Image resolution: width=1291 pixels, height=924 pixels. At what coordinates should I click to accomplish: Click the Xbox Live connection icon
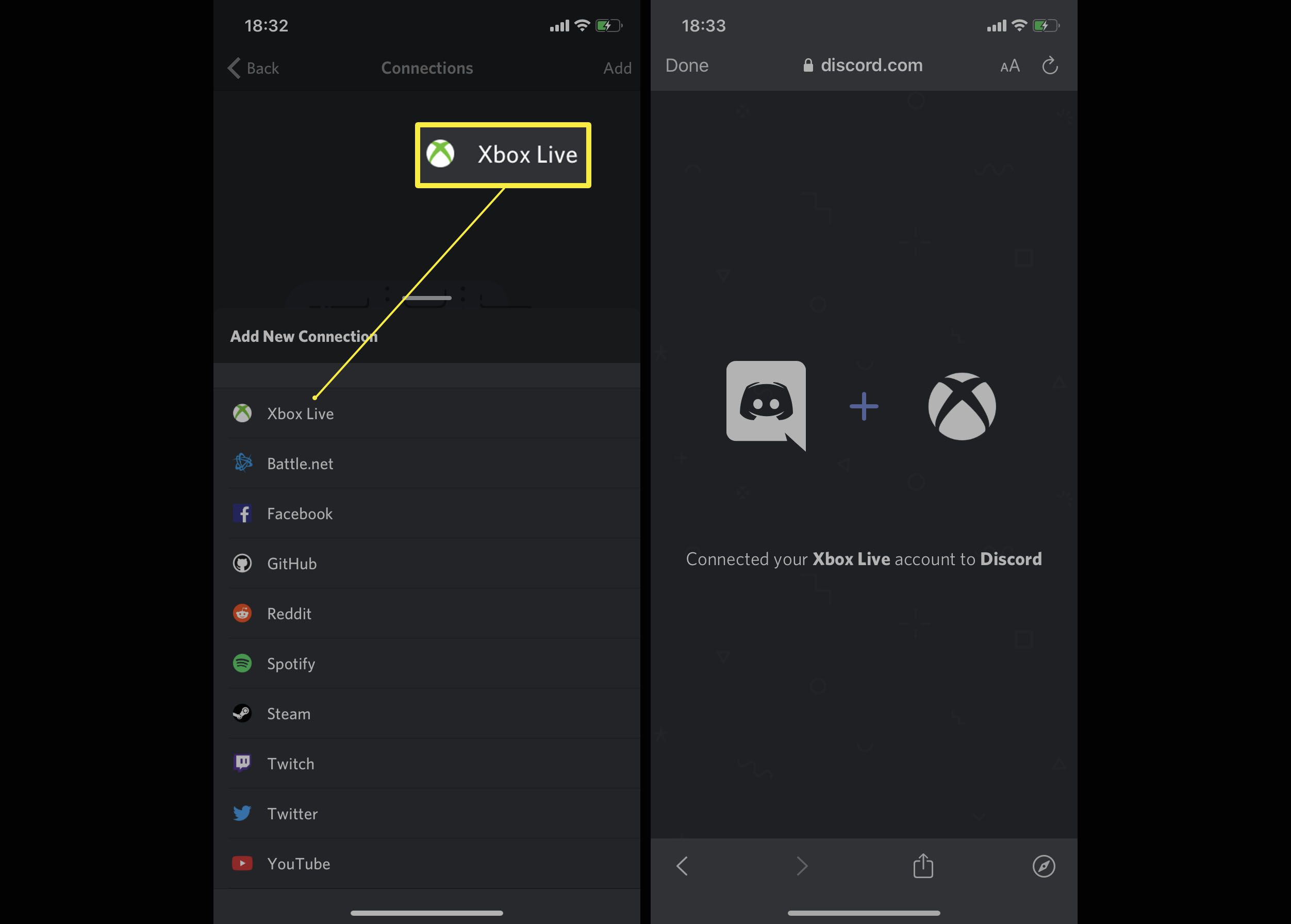coord(244,413)
